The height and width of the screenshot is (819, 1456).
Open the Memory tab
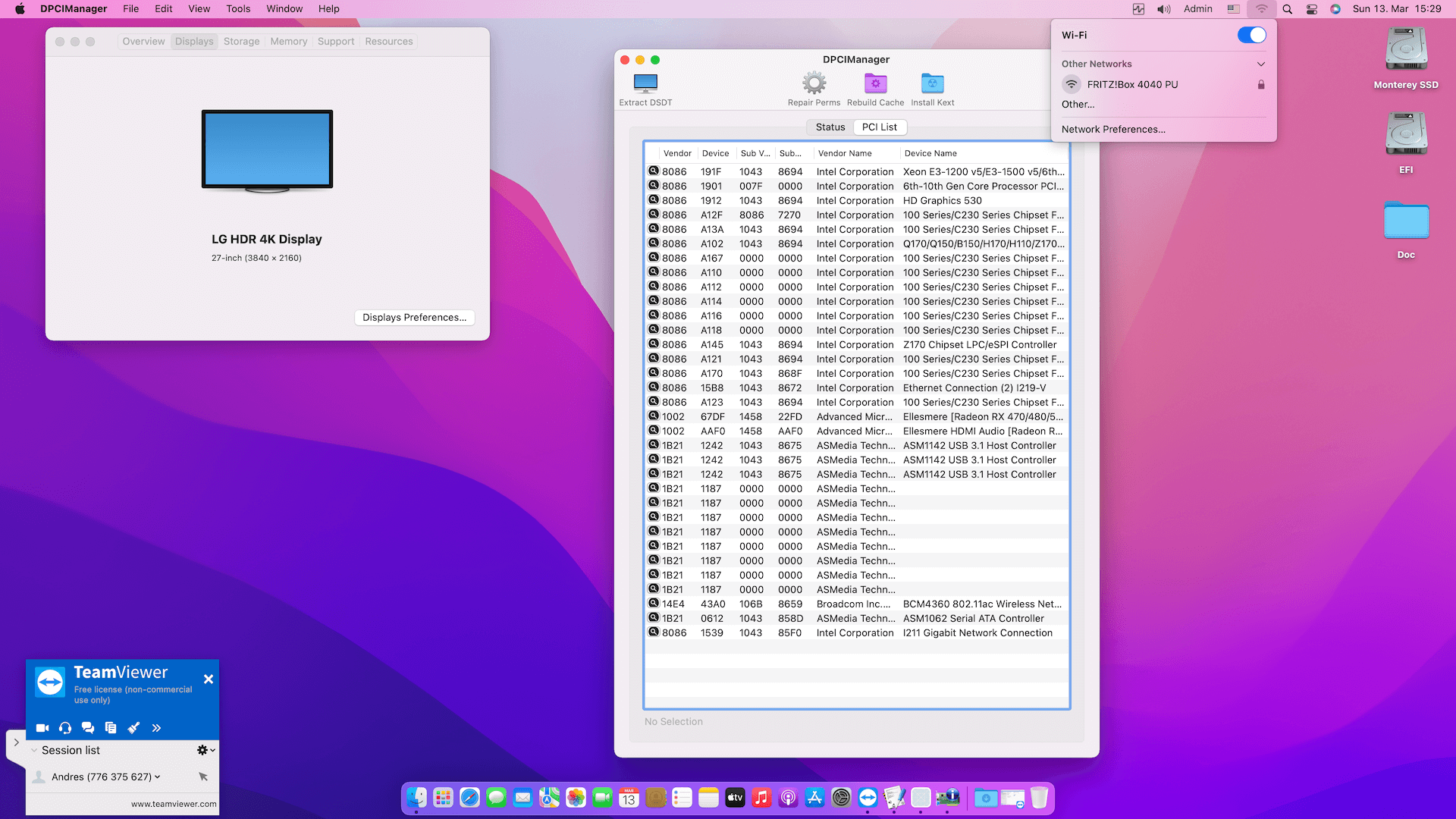tap(288, 42)
